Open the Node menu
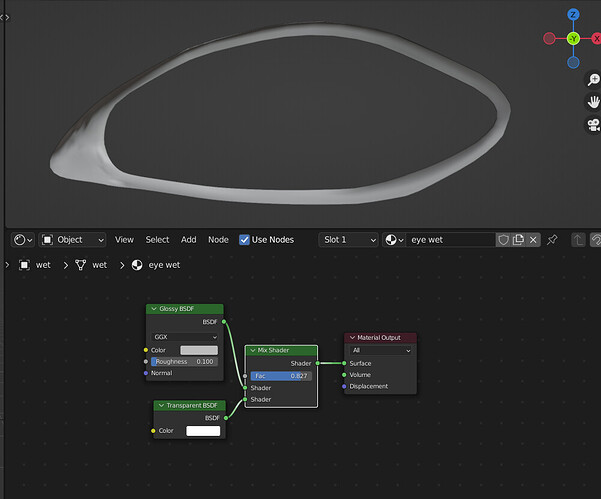This screenshot has width=601, height=499. [218, 240]
